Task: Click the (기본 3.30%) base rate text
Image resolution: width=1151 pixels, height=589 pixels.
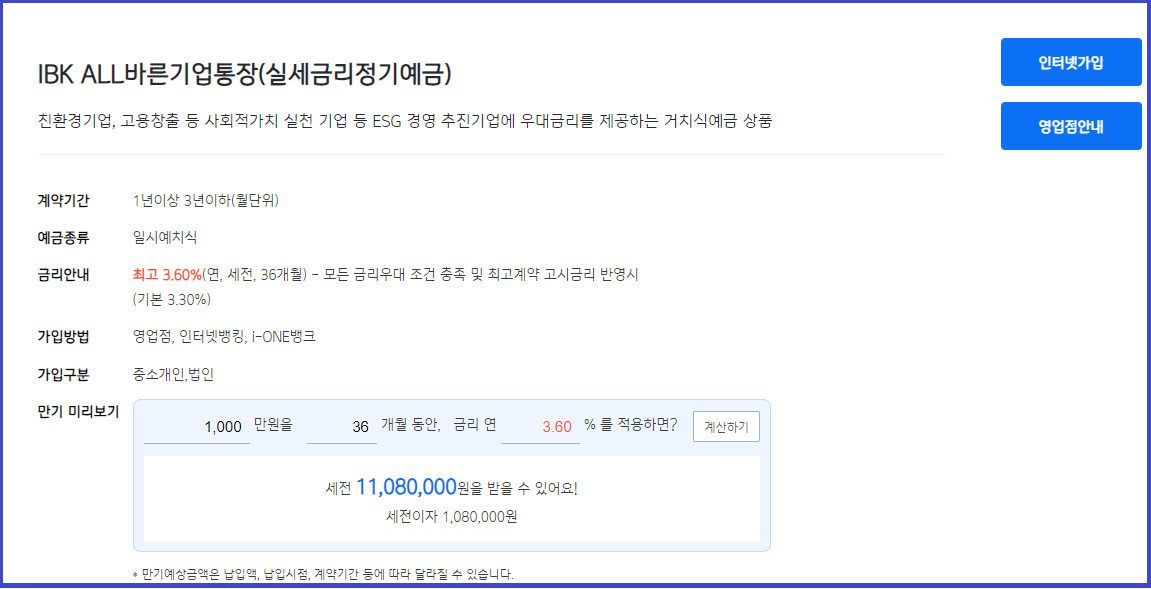Action: pyautogui.click(x=173, y=300)
